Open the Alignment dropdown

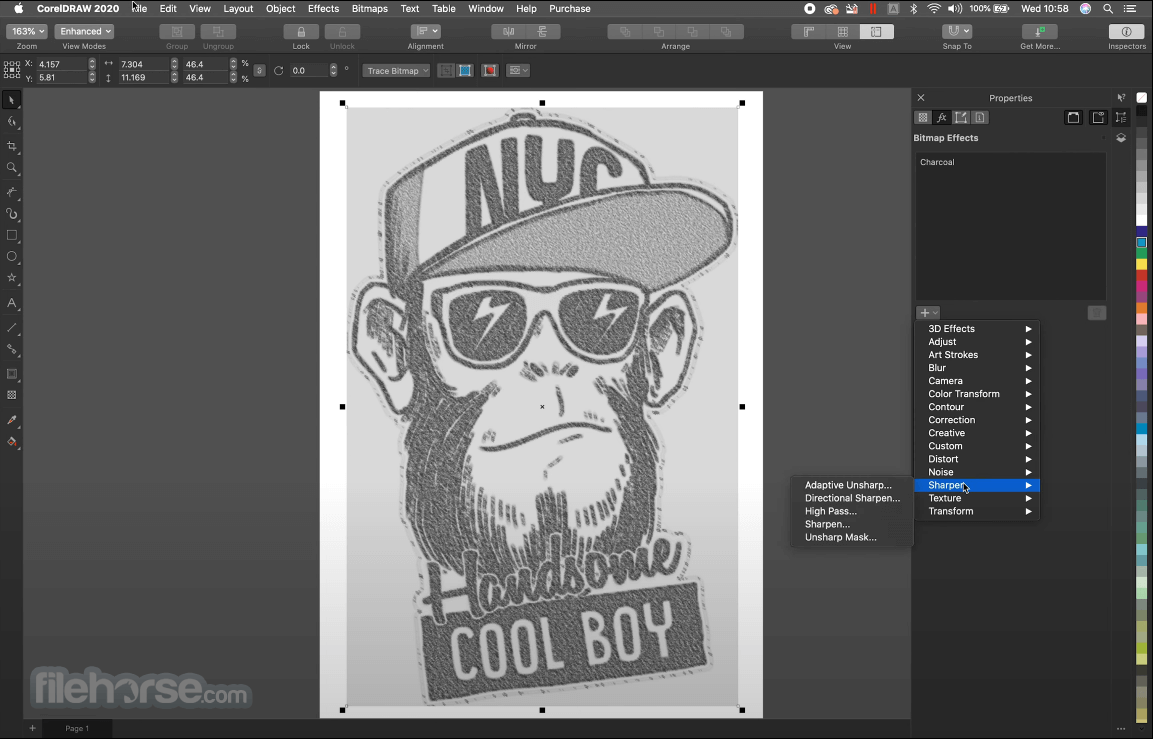point(425,32)
